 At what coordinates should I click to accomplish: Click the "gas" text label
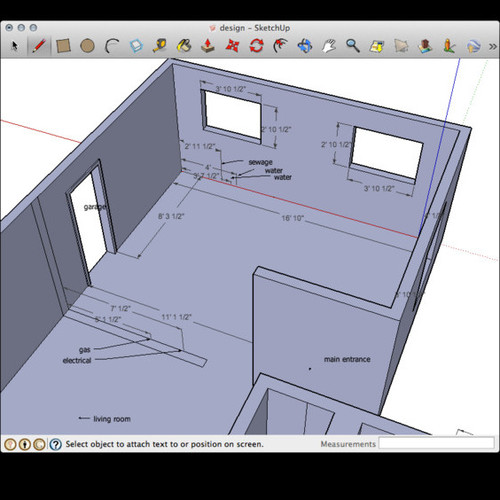(85, 350)
